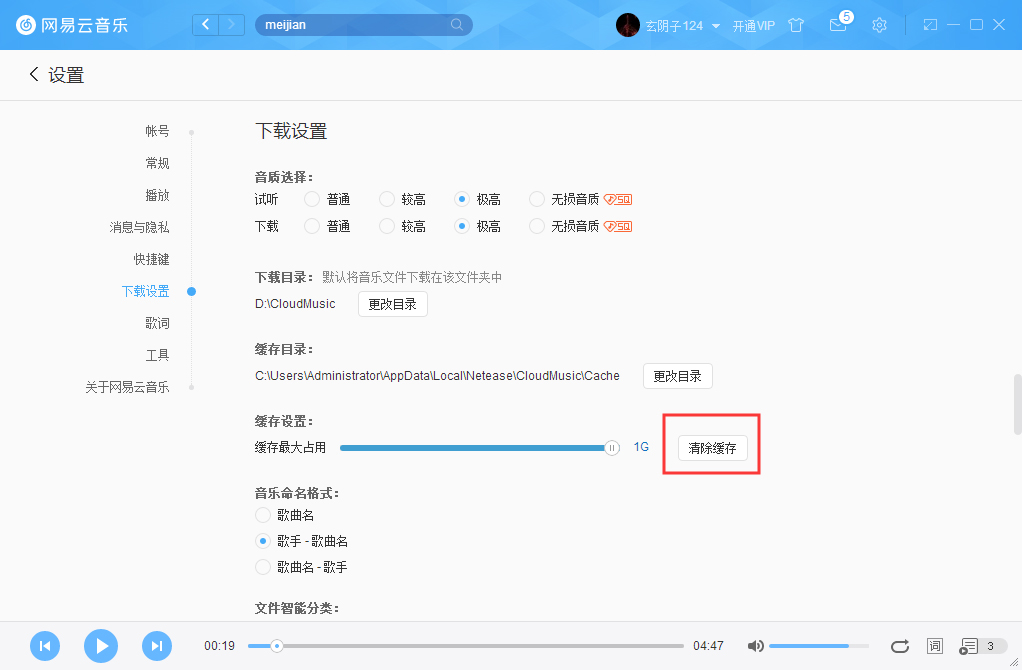Click the forward navigation arrow
The width and height of the screenshot is (1022, 670).
(231, 24)
